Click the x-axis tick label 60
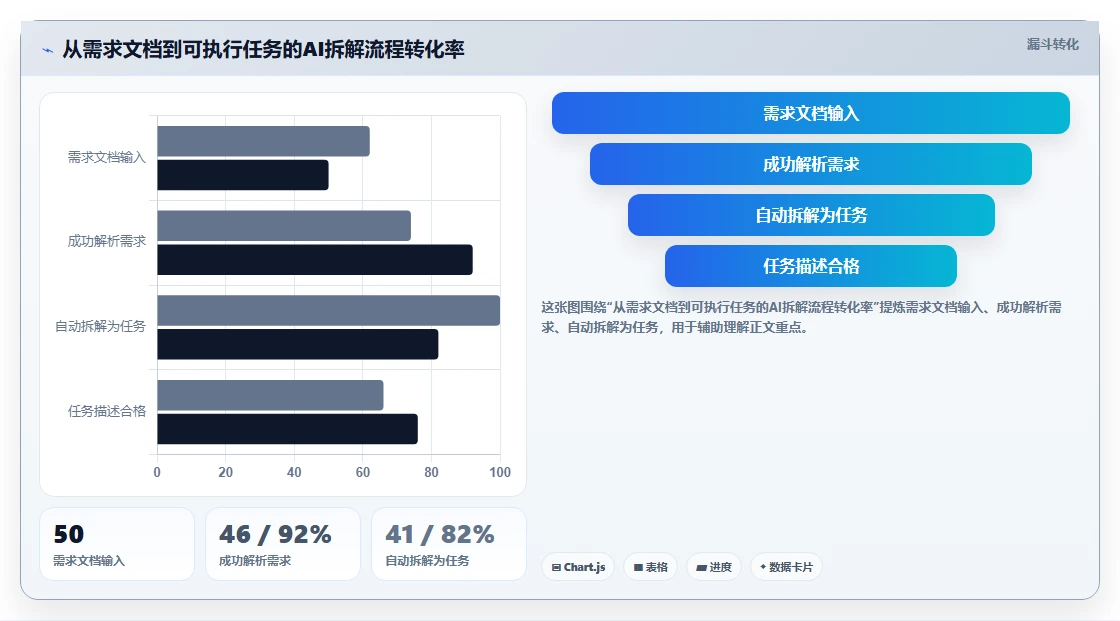The height and width of the screenshot is (621, 1120). pos(363,472)
